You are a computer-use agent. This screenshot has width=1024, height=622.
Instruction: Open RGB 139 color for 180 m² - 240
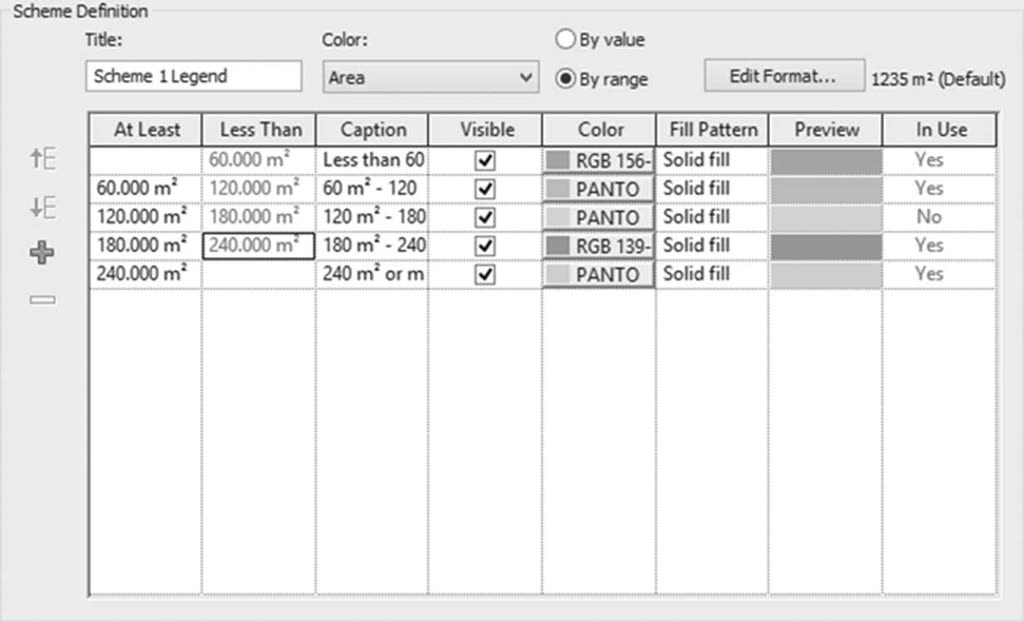(x=598, y=246)
